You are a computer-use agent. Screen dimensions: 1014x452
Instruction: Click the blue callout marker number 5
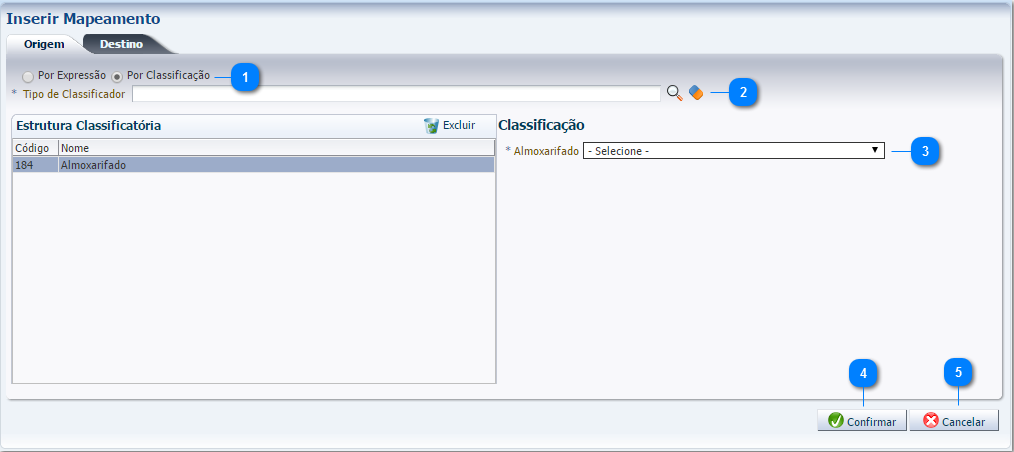point(958,372)
